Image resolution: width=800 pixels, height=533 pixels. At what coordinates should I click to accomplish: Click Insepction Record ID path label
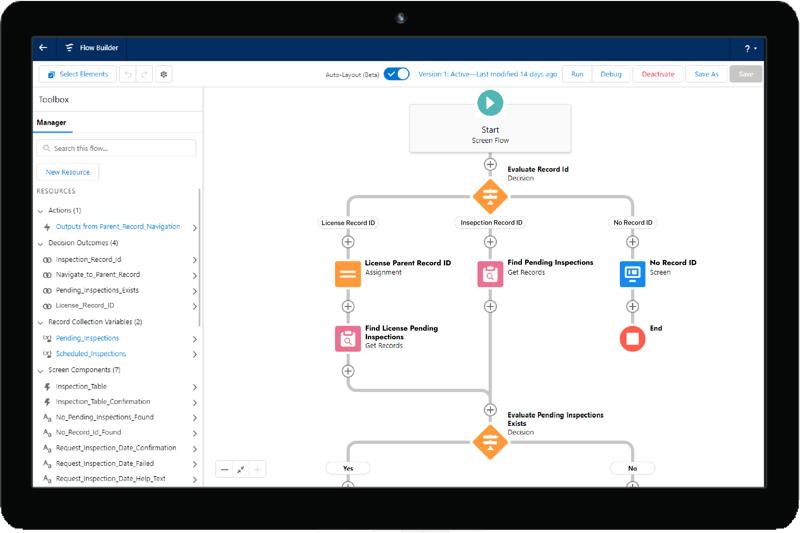[491, 223]
